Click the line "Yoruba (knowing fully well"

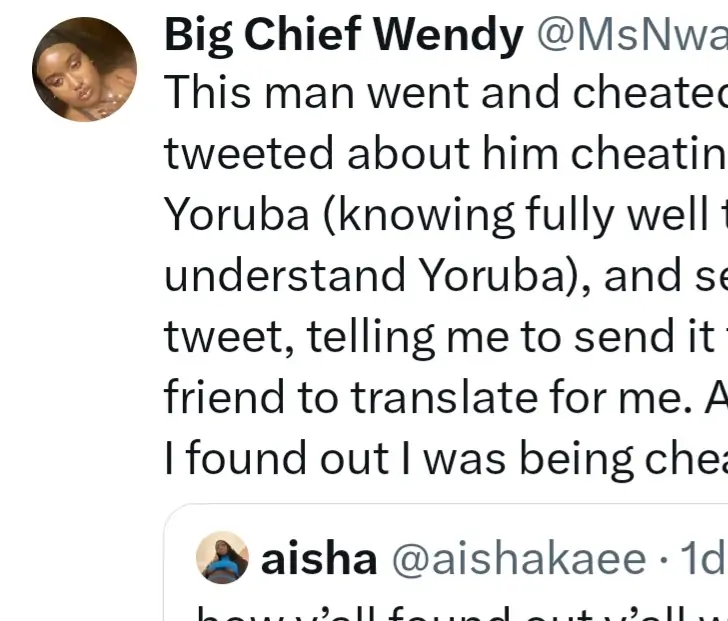pos(445,215)
